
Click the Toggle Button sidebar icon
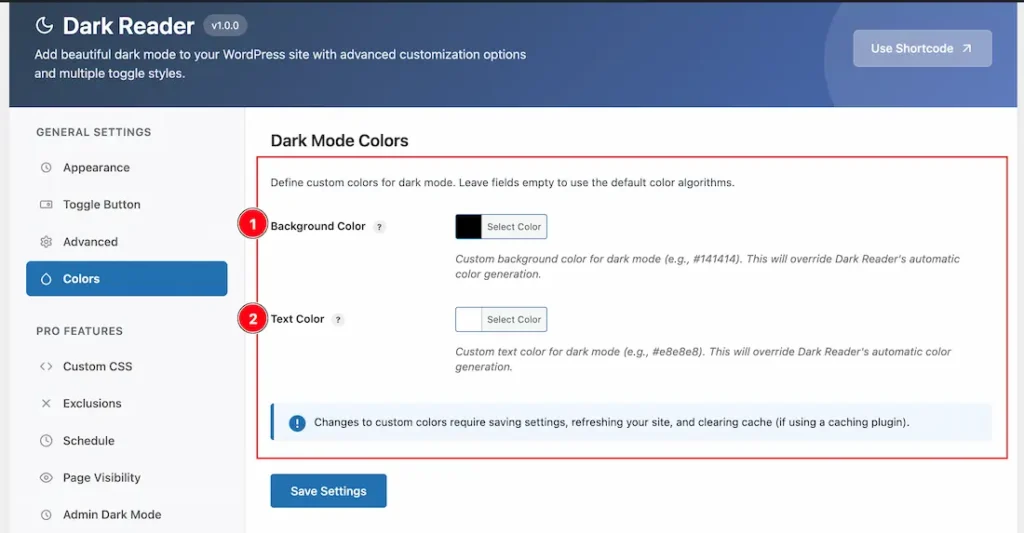[x=46, y=204]
